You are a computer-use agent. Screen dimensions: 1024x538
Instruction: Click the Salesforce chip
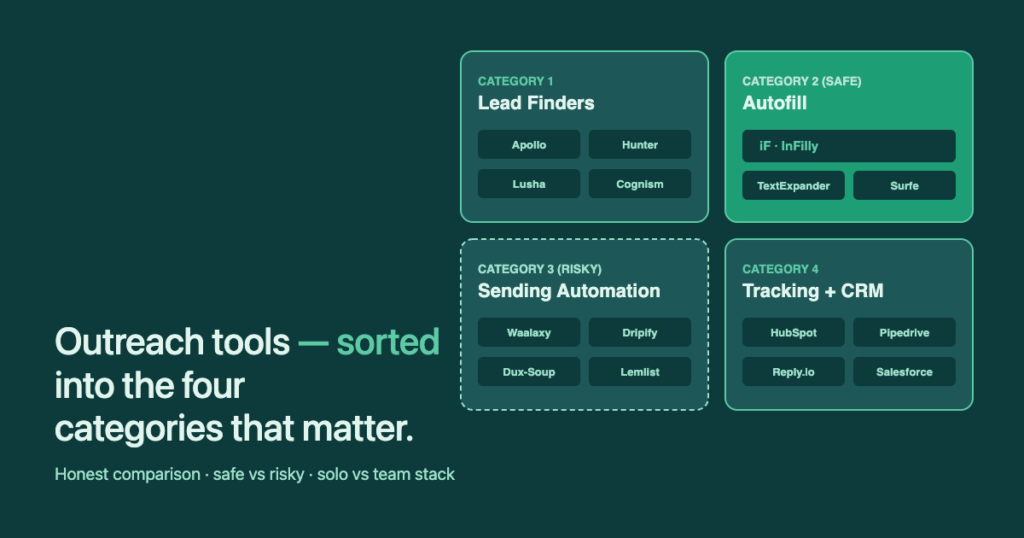(904, 372)
